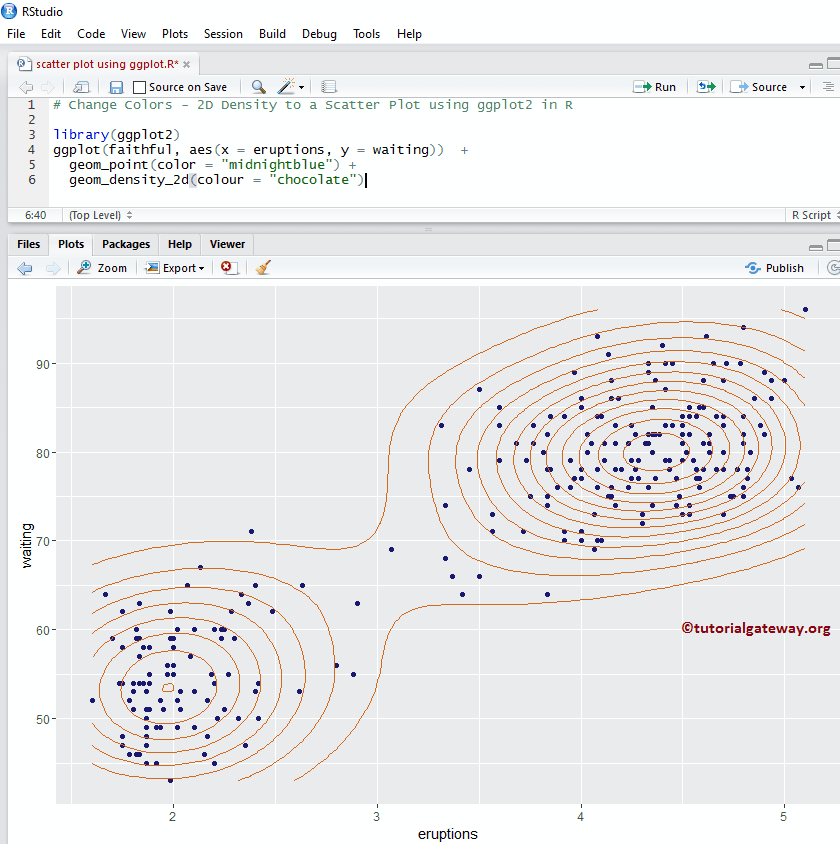Viewport: 840px width, 844px height.
Task: Show source file in new window icon
Action: click(81, 87)
